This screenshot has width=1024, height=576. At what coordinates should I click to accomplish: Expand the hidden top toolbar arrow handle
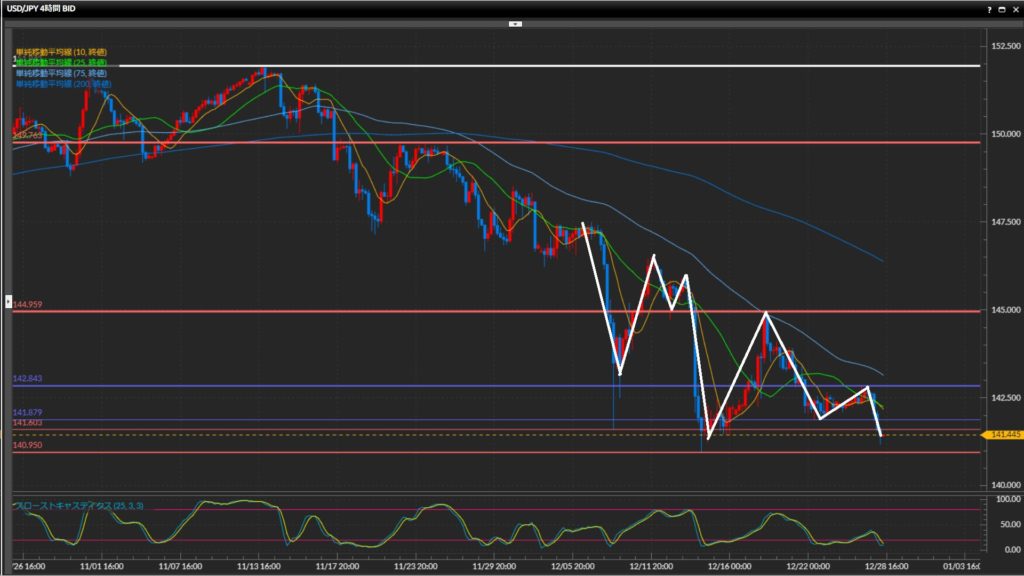click(x=514, y=23)
